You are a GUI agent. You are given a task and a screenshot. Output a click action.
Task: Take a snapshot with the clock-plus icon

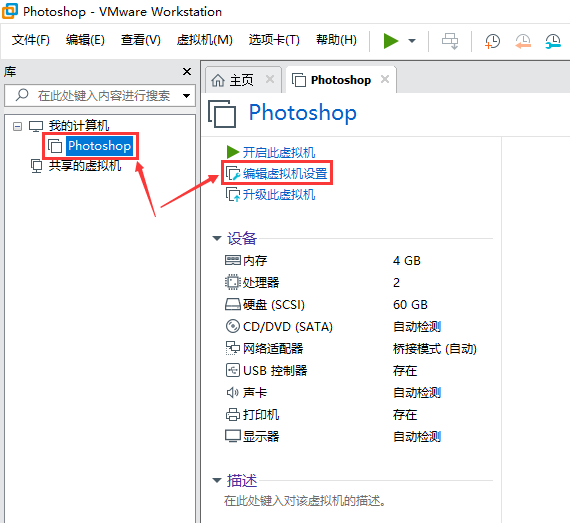[493, 41]
